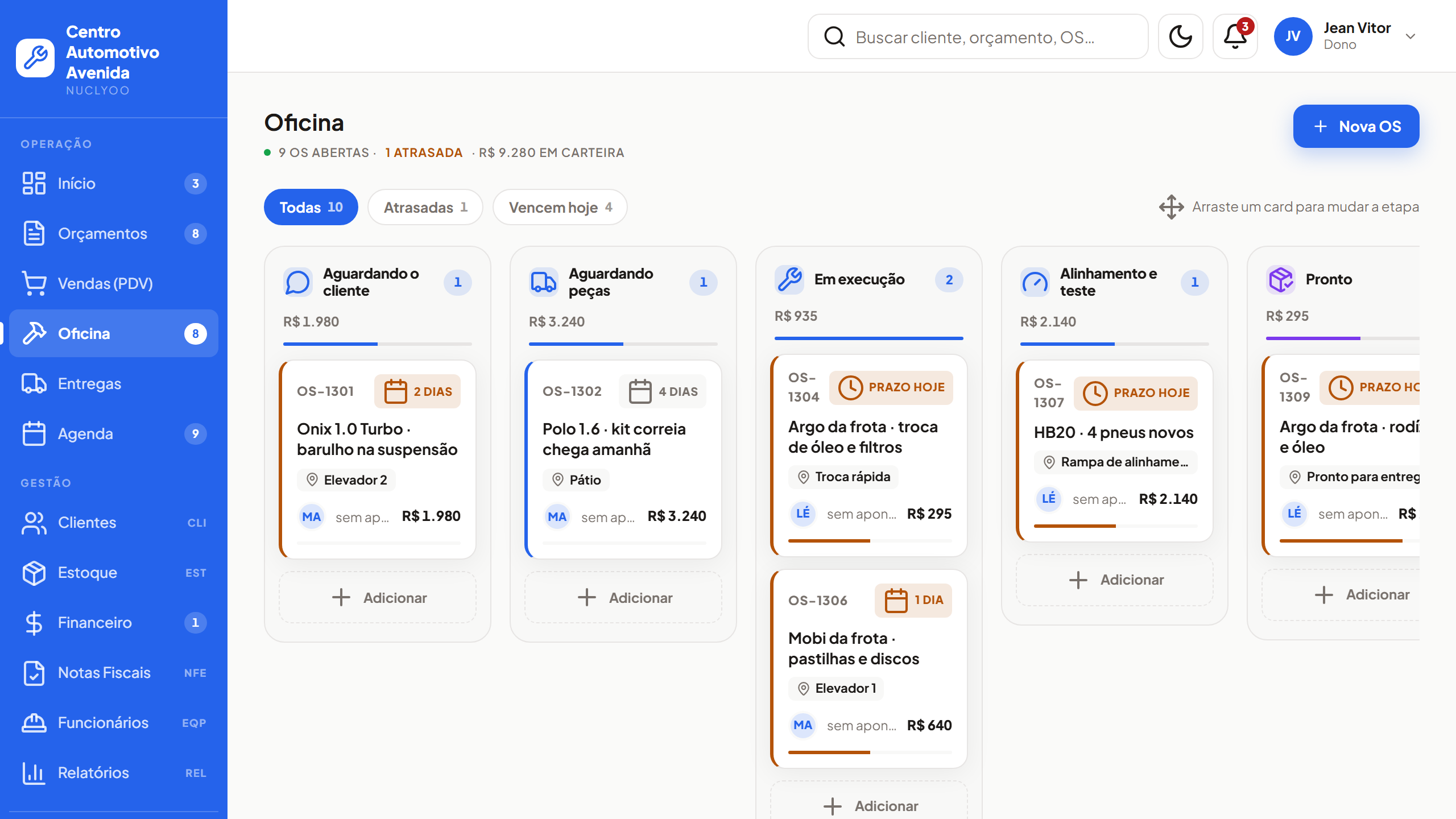
Task: Open the Relatórios chart icon
Action: [34, 772]
